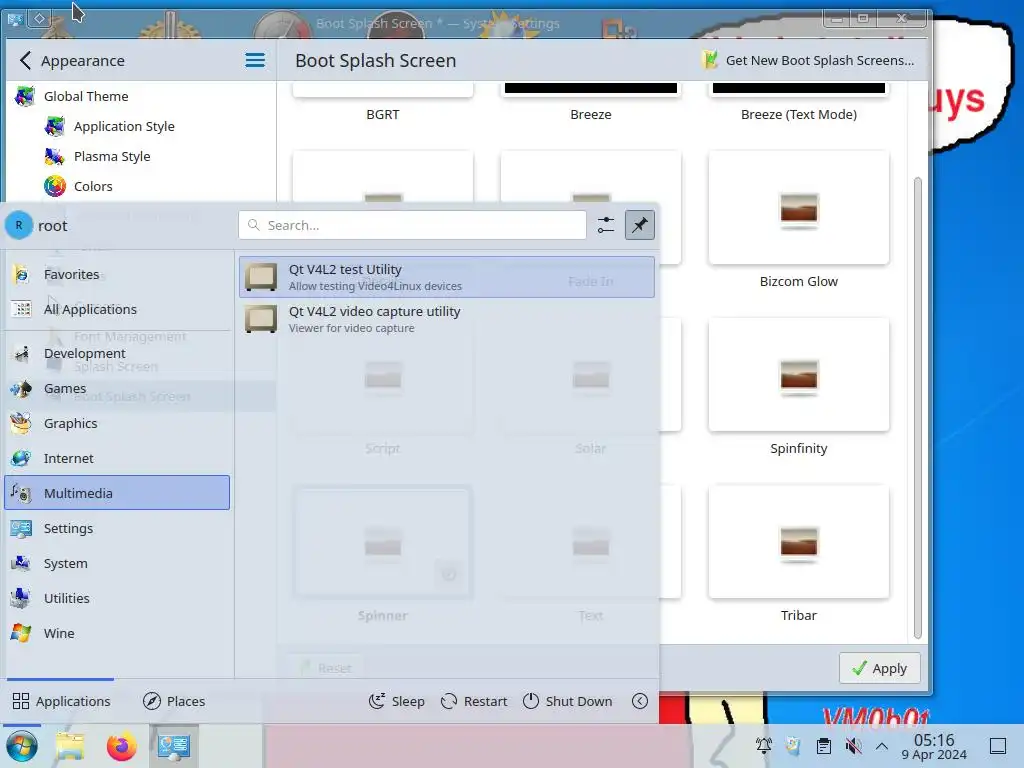Go back from Appearance
The width and height of the screenshot is (1024, 768).
click(25, 61)
